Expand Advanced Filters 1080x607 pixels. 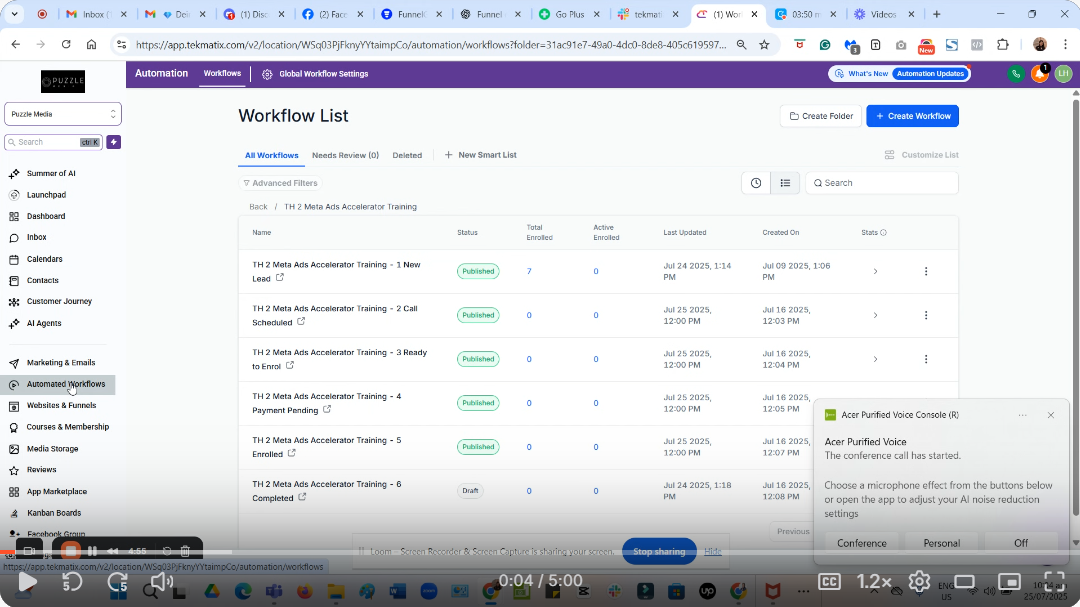(x=280, y=183)
